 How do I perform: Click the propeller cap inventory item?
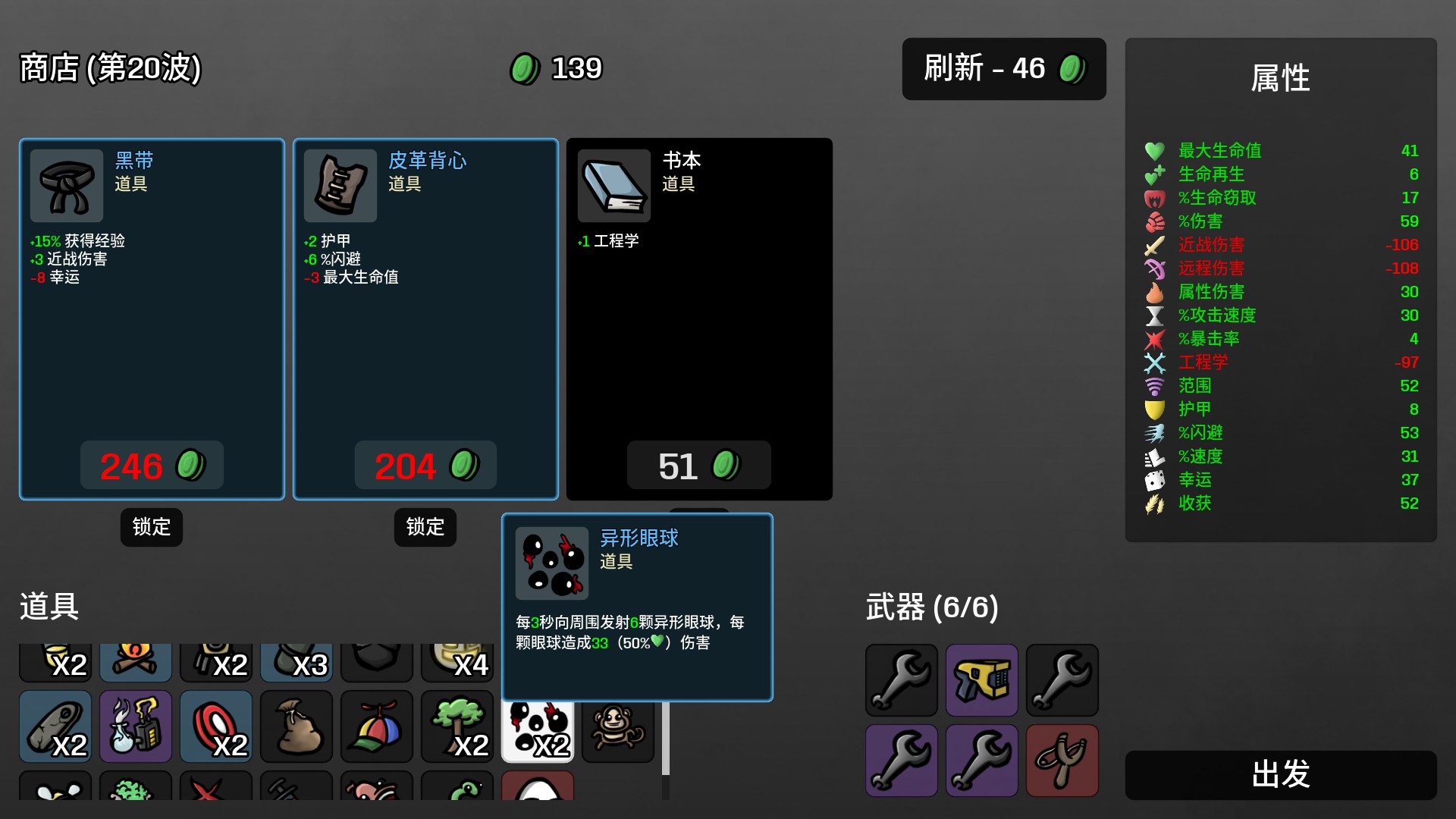(377, 726)
